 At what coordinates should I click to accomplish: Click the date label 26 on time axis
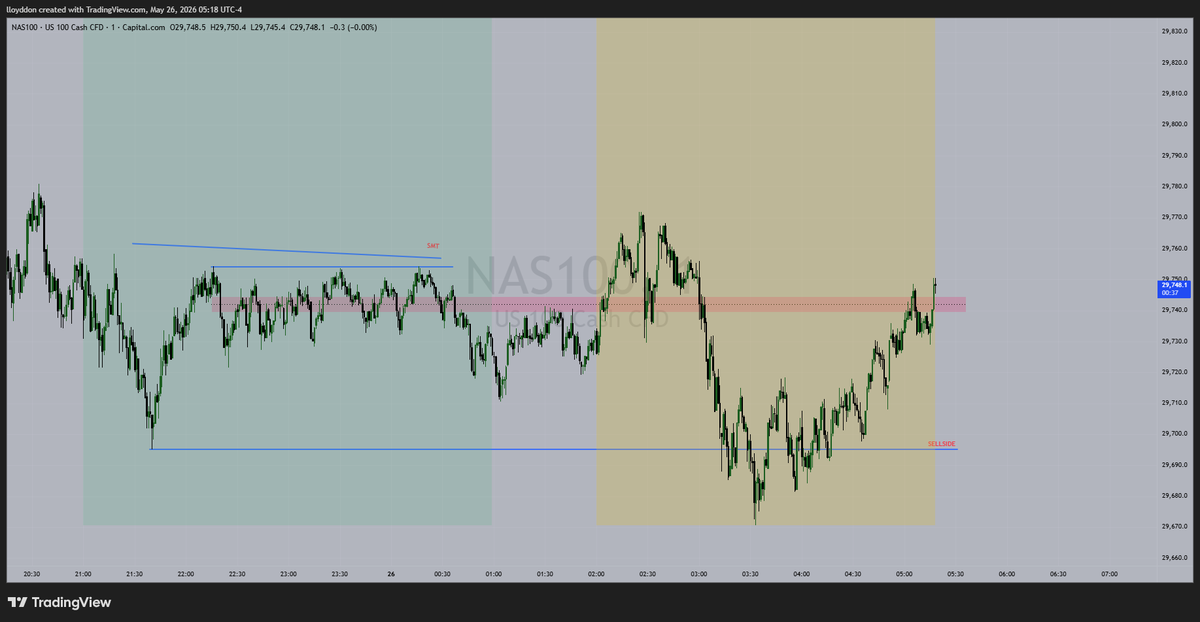(x=391, y=574)
